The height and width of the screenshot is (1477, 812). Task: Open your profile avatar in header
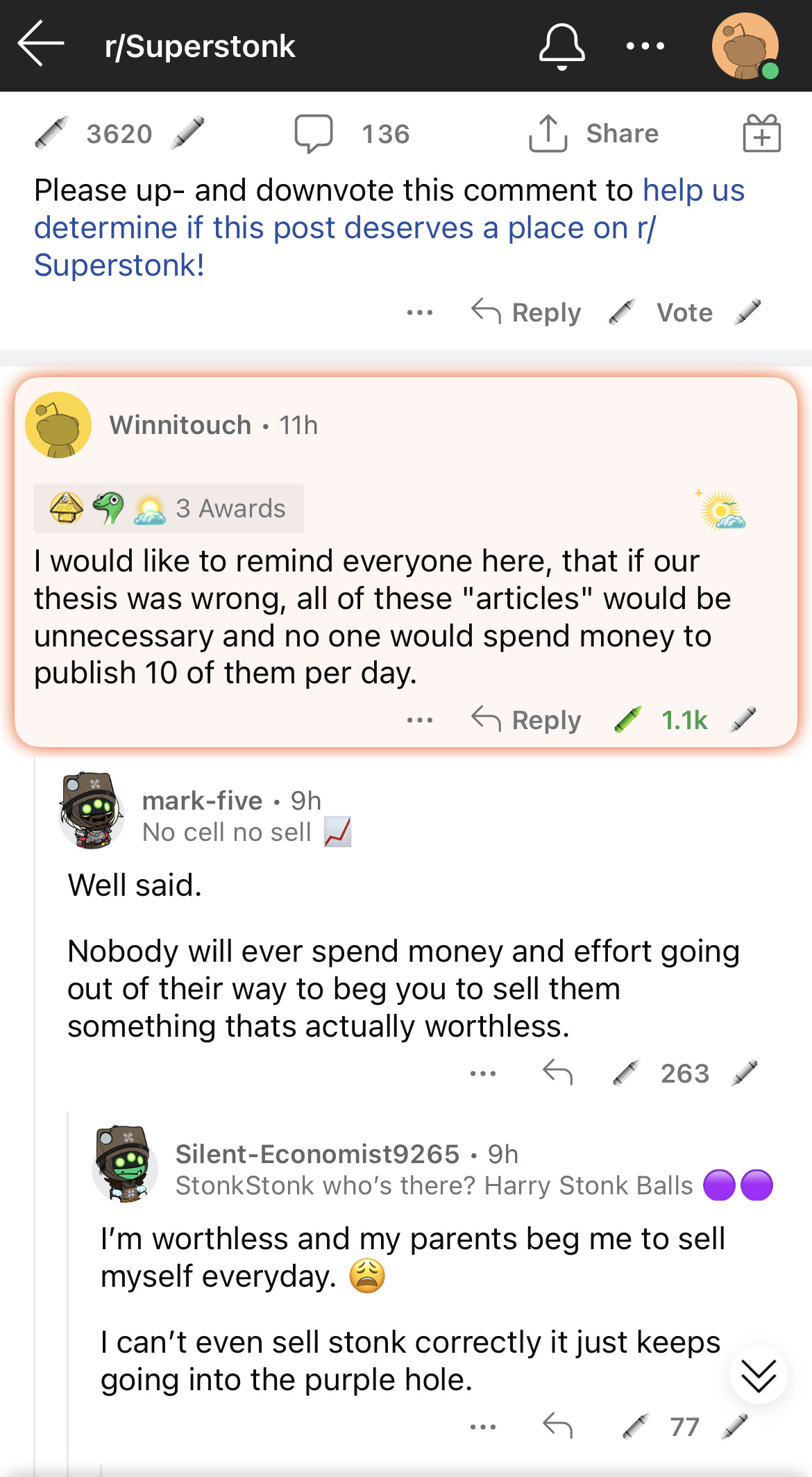(745, 47)
